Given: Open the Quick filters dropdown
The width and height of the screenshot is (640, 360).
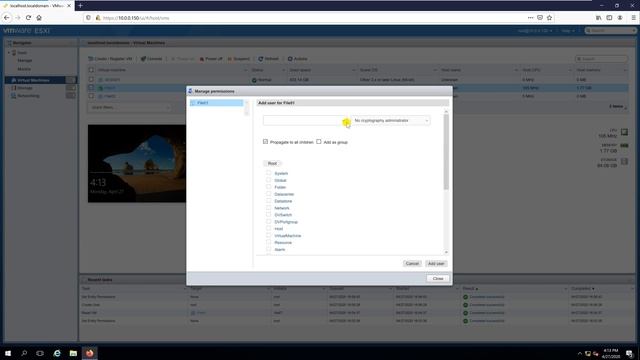Looking at the screenshot, I should 129,107.
